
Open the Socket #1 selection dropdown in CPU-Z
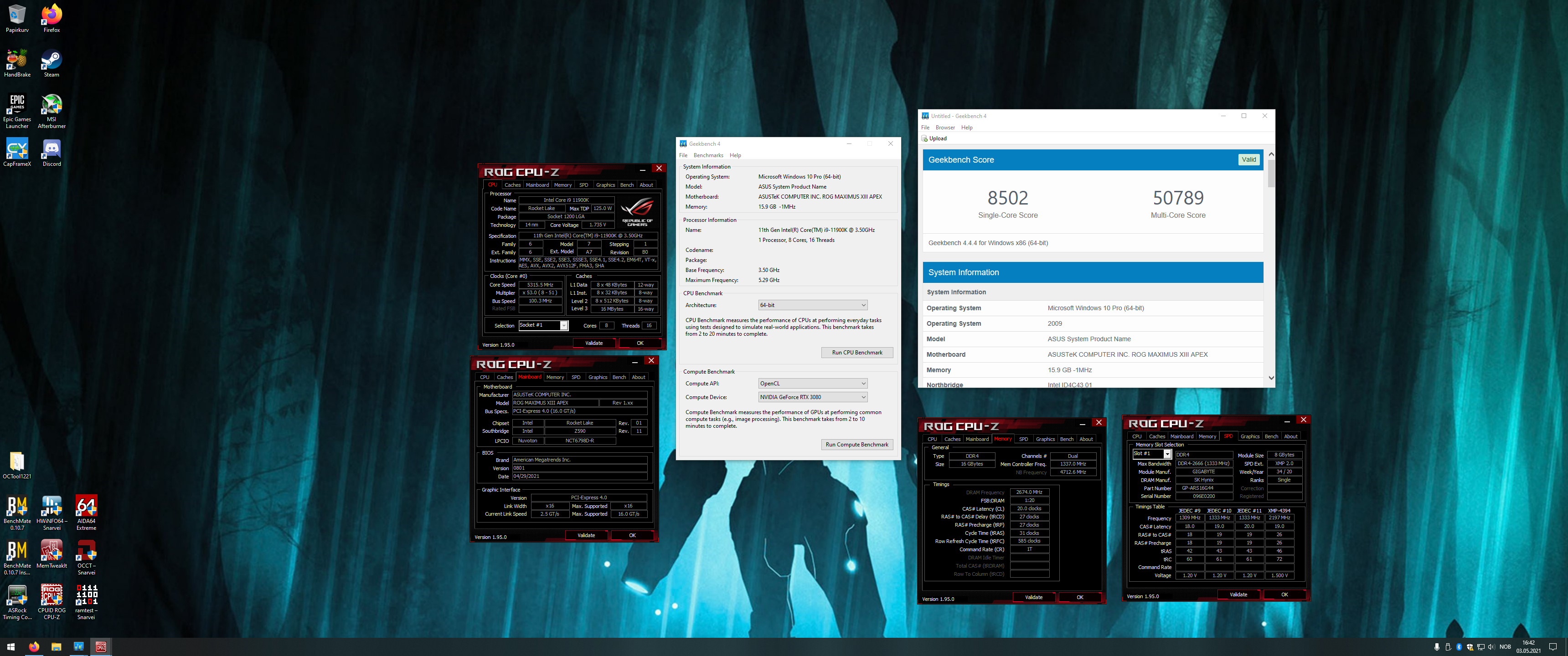click(x=543, y=326)
